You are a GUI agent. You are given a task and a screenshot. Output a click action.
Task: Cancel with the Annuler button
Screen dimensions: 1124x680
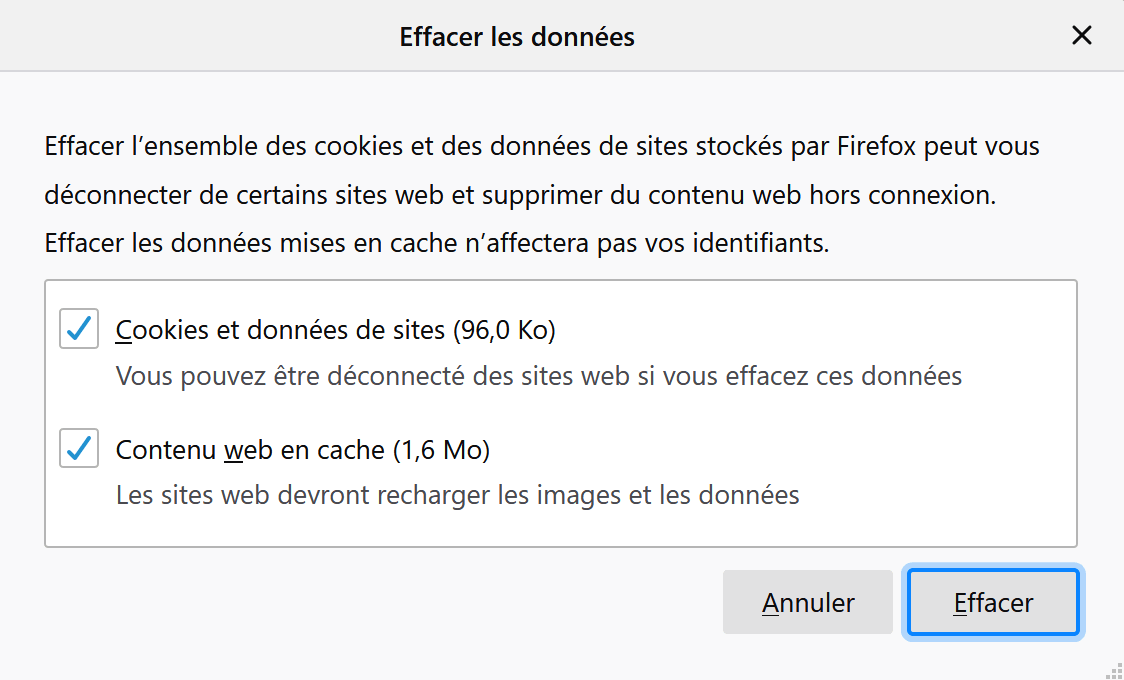point(807,603)
